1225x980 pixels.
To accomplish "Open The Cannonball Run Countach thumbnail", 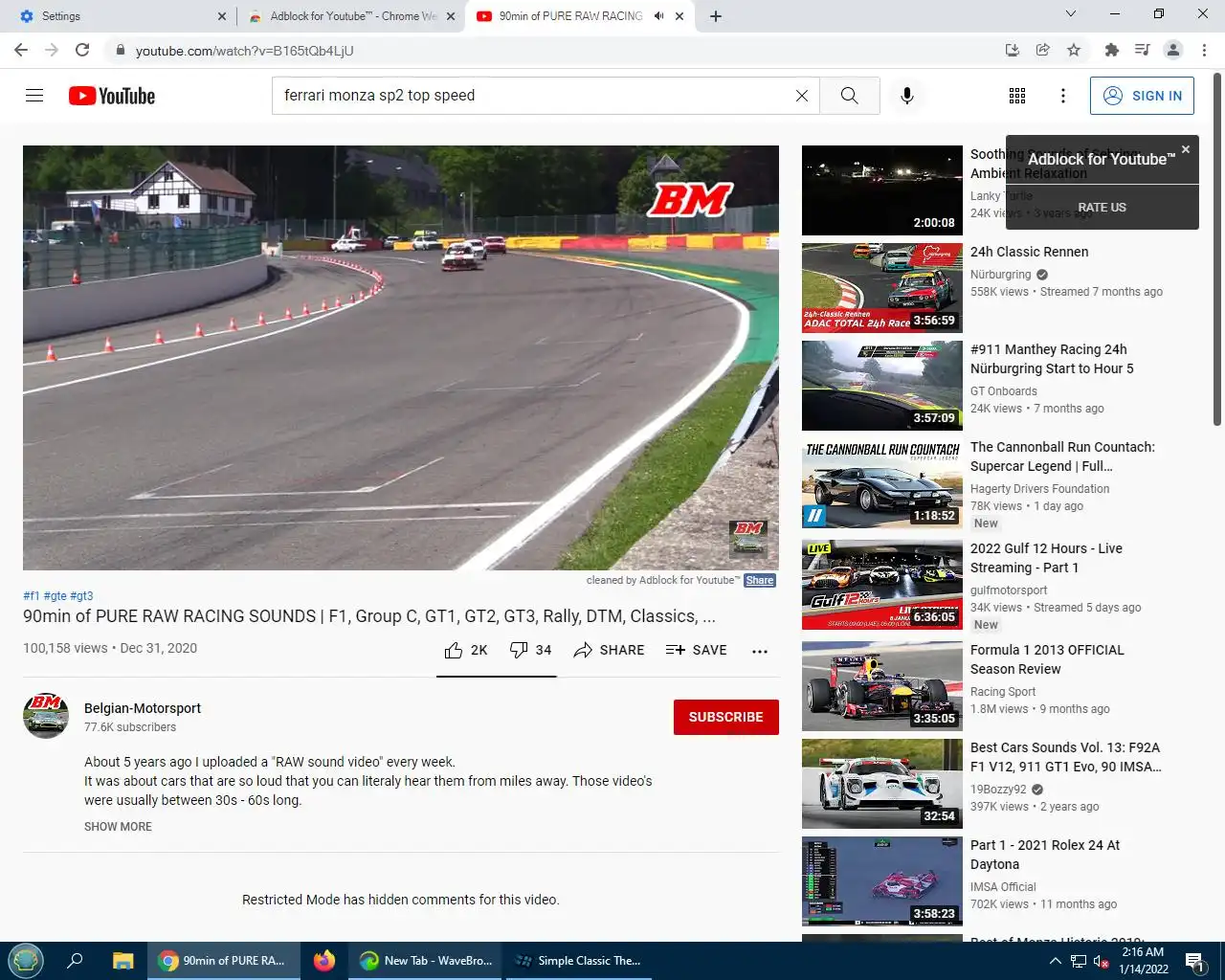I will pos(882,483).
